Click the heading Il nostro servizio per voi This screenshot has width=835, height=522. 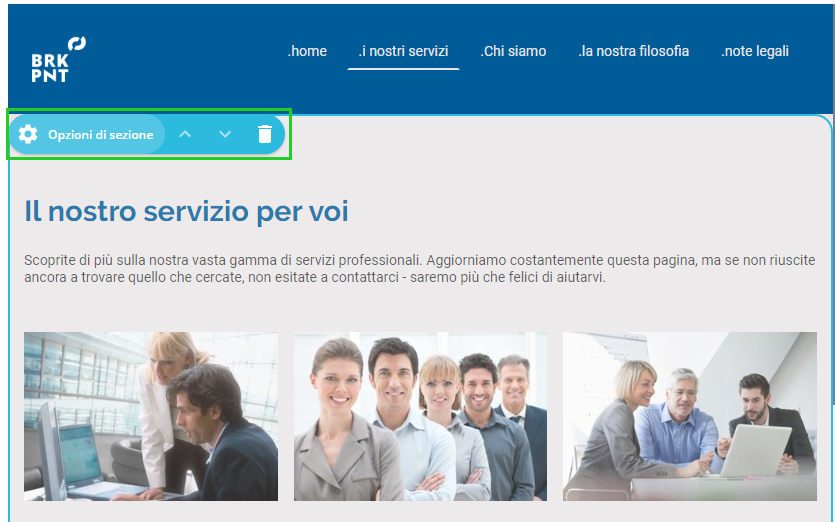(186, 211)
